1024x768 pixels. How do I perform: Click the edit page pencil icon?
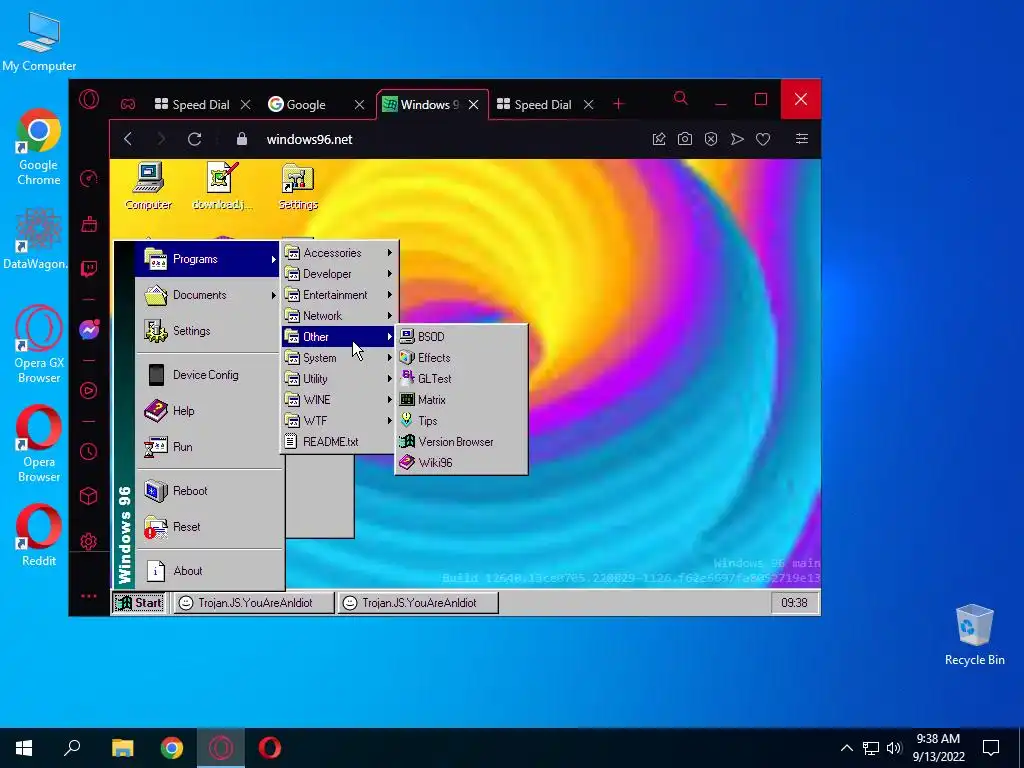tap(659, 139)
